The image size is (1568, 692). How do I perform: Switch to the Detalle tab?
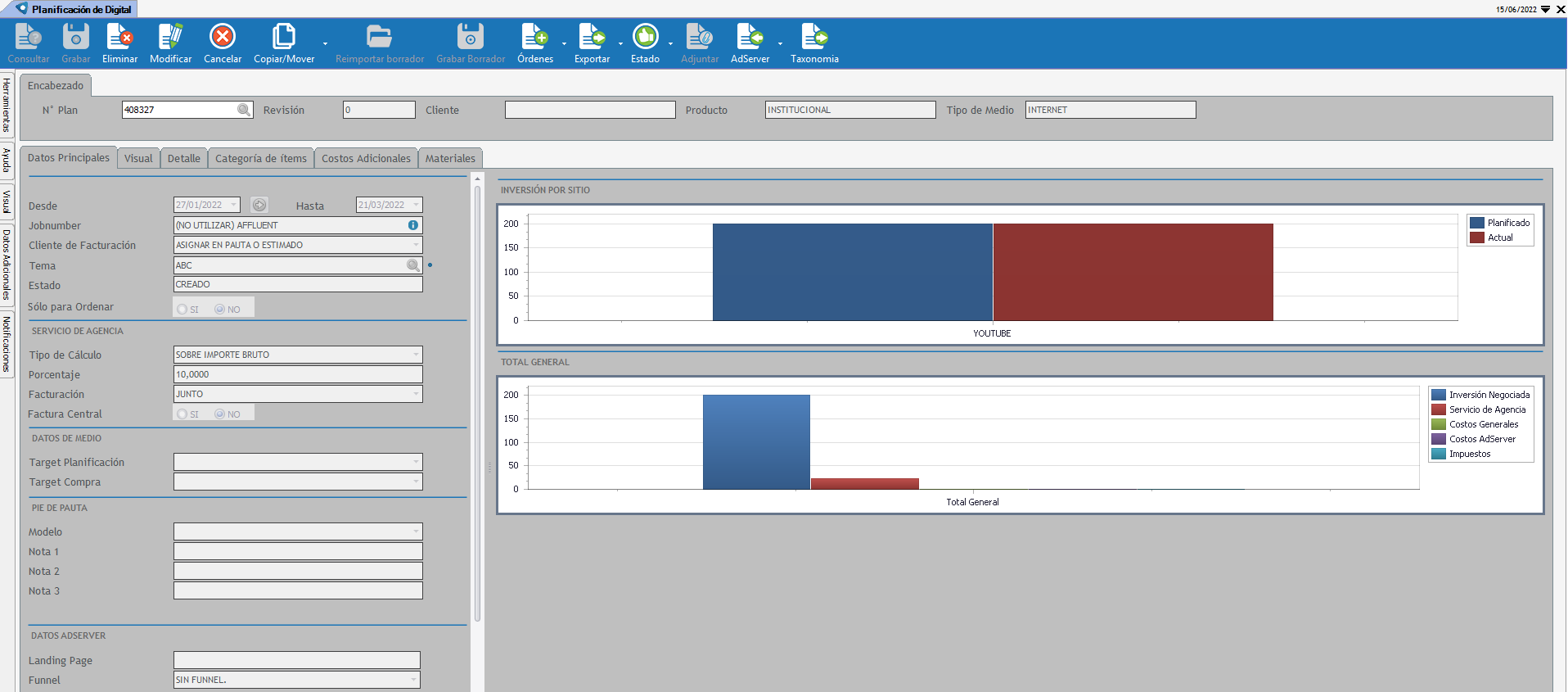click(x=183, y=159)
